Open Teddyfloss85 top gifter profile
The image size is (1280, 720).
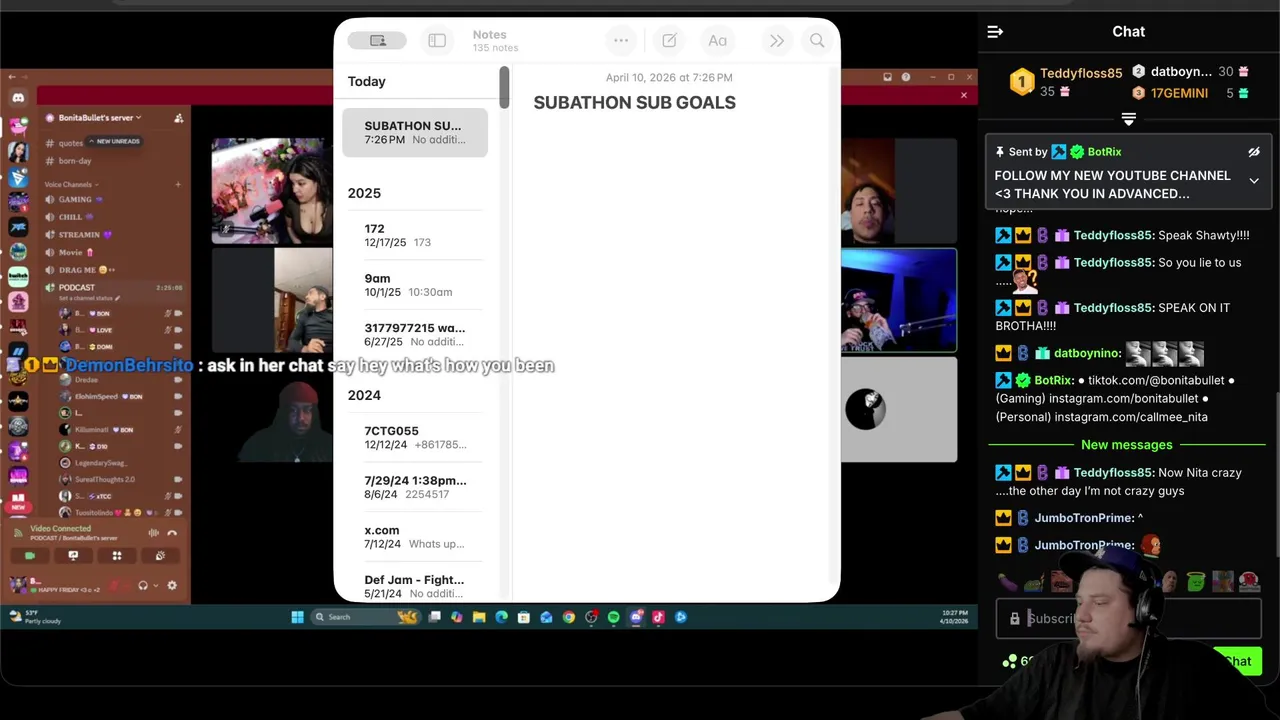point(1065,81)
